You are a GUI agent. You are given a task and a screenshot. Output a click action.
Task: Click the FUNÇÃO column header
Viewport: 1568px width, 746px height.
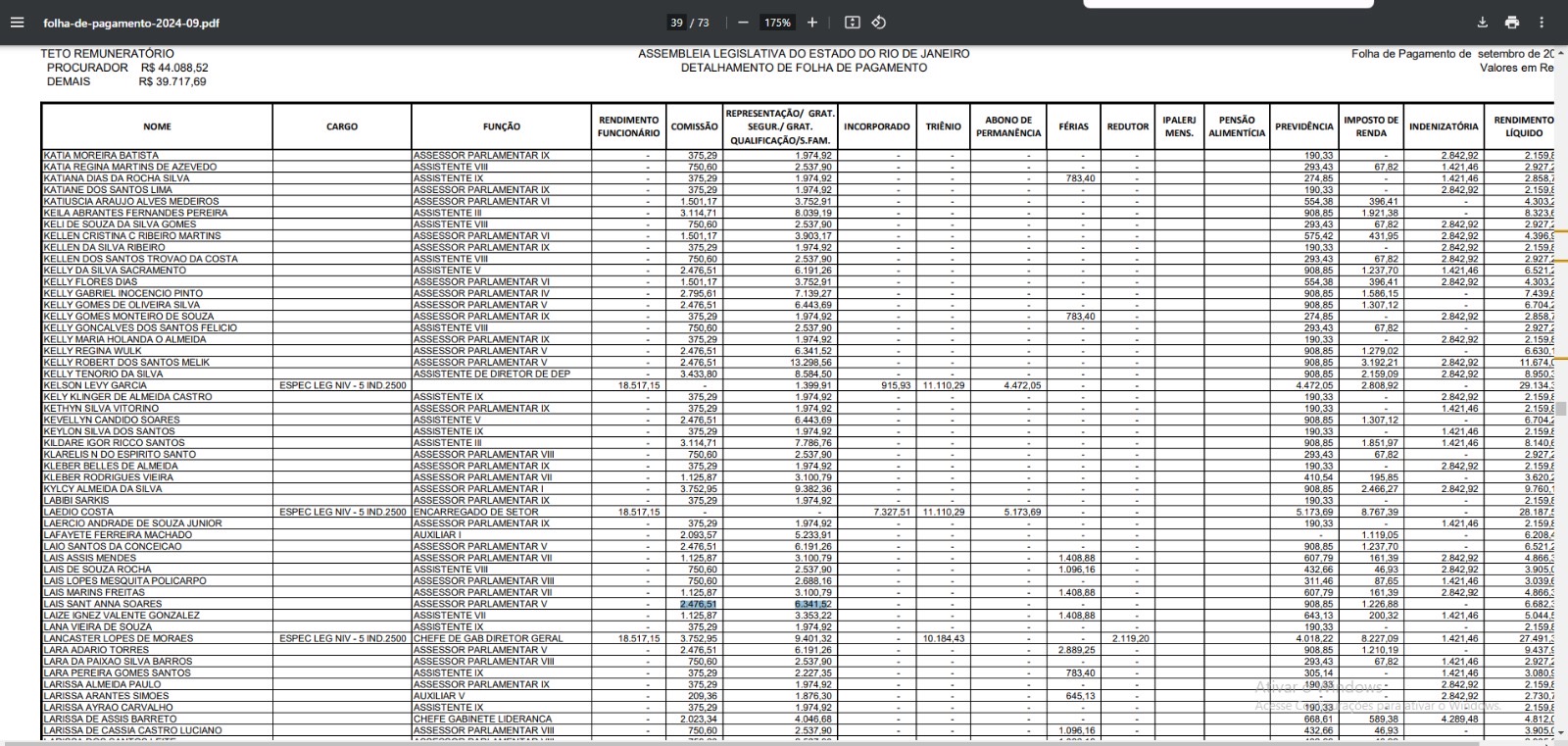click(x=501, y=126)
